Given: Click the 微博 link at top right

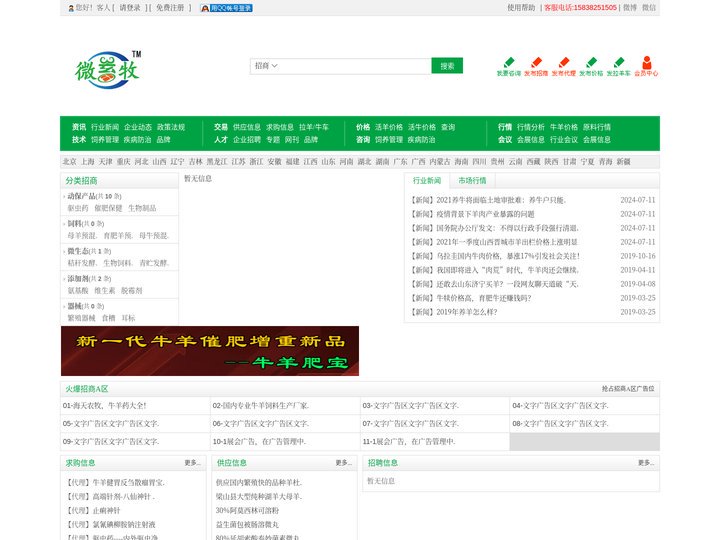Looking at the screenshot, I should point(630,8).
